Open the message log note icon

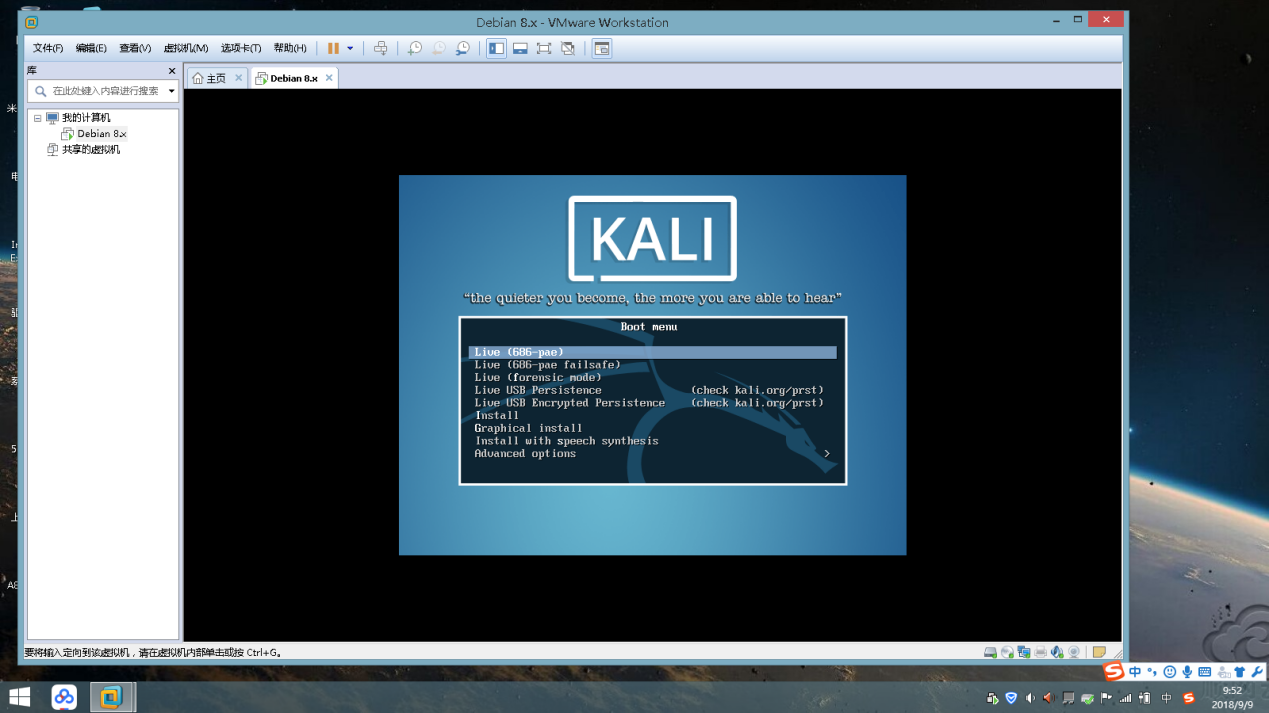coord(1099,652)
